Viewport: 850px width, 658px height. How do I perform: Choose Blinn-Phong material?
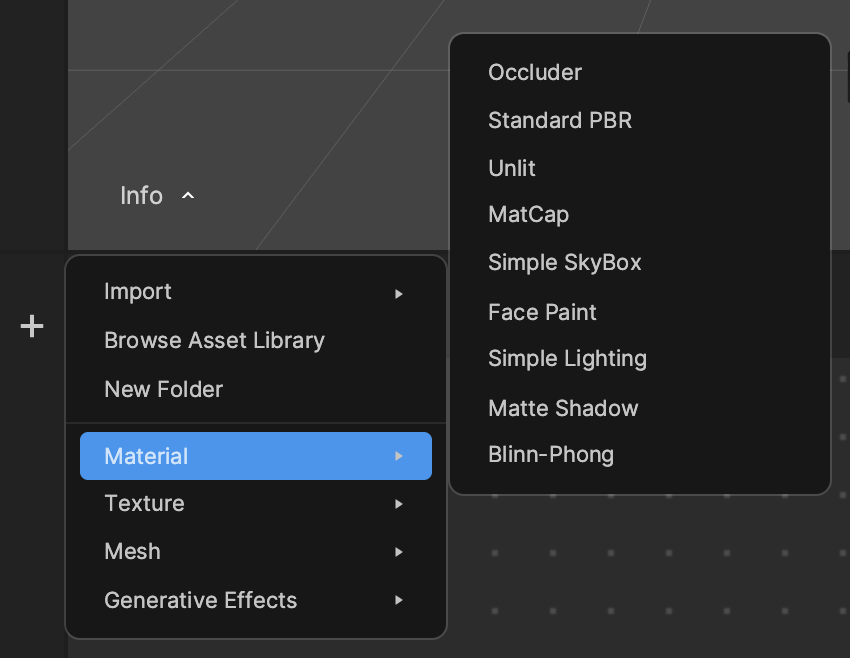551,455
